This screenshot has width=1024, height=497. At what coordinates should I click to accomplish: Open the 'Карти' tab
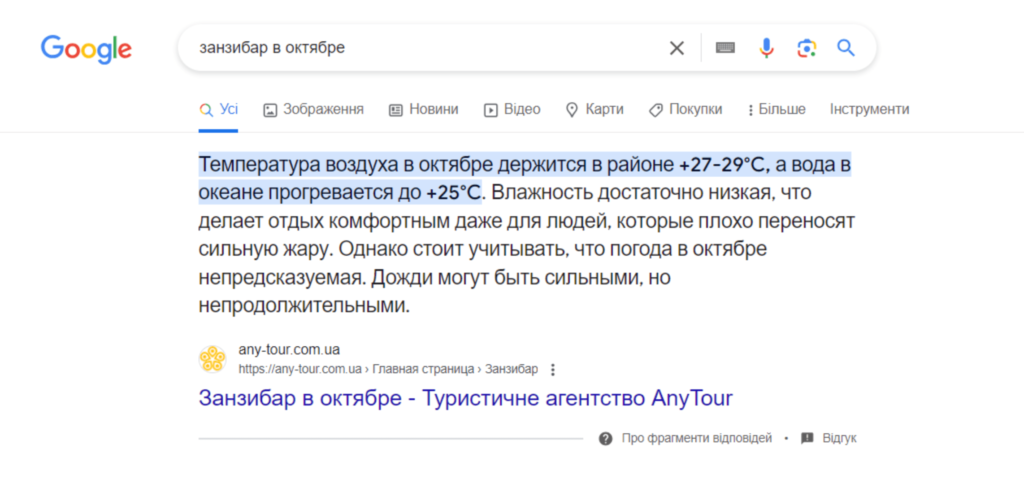[x=594, y=110]
